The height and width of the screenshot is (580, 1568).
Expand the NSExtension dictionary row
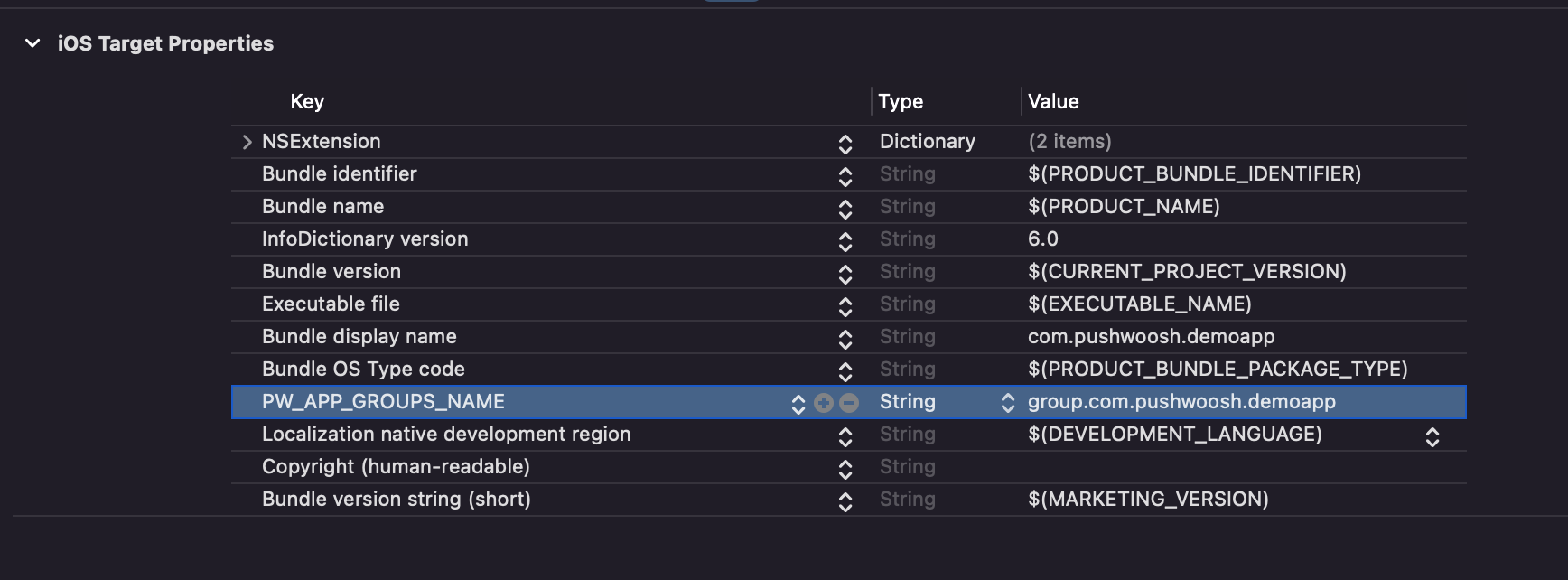point(247,142)
